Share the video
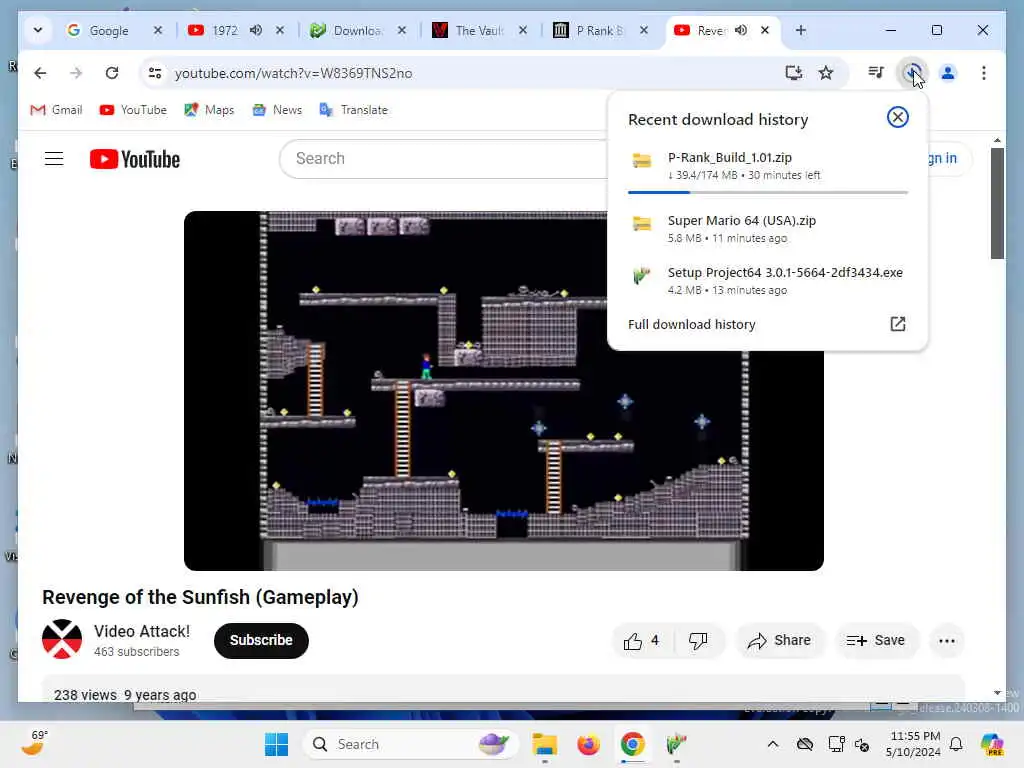 pyautogui.click(x=780, y=641)
